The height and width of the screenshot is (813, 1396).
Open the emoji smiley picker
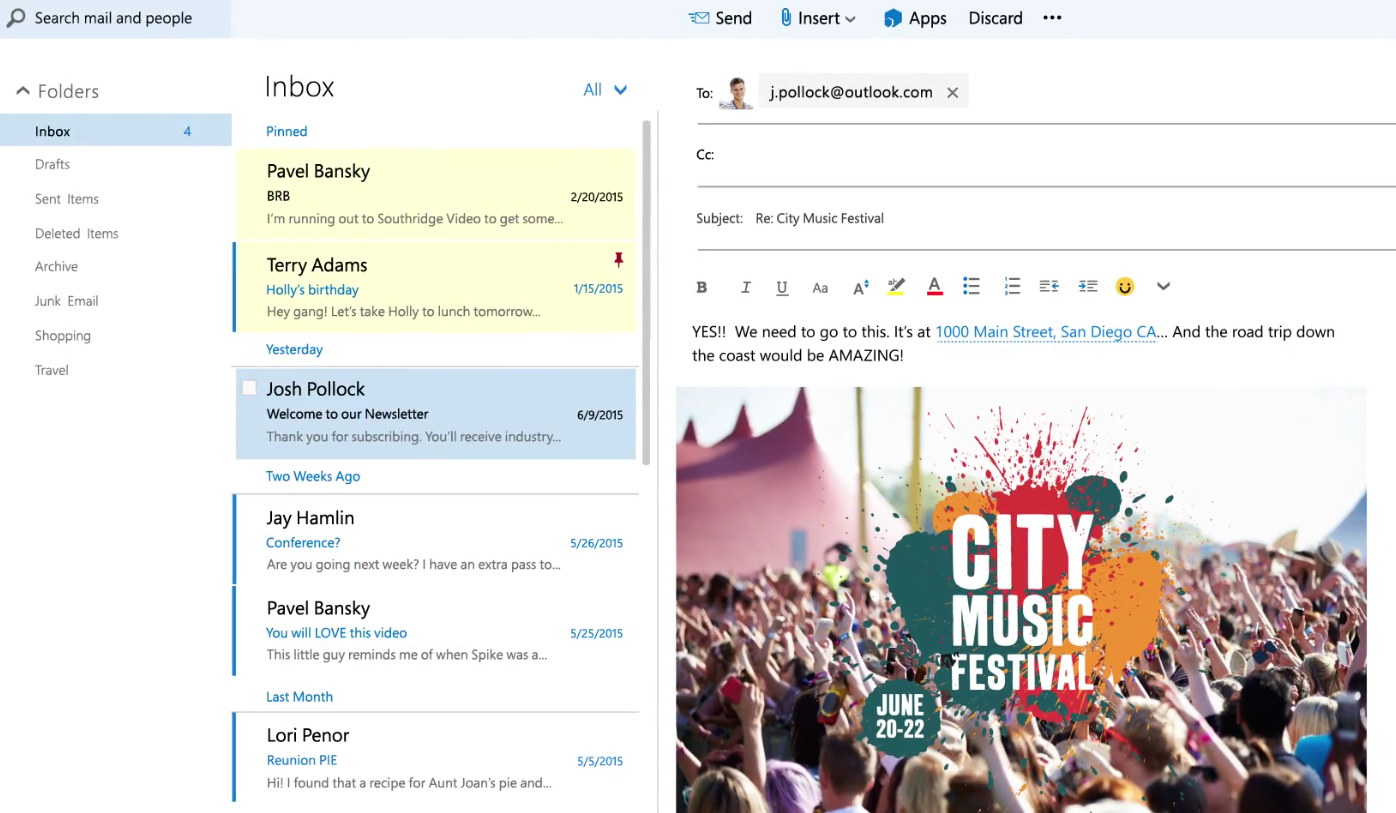(1125, 287)
